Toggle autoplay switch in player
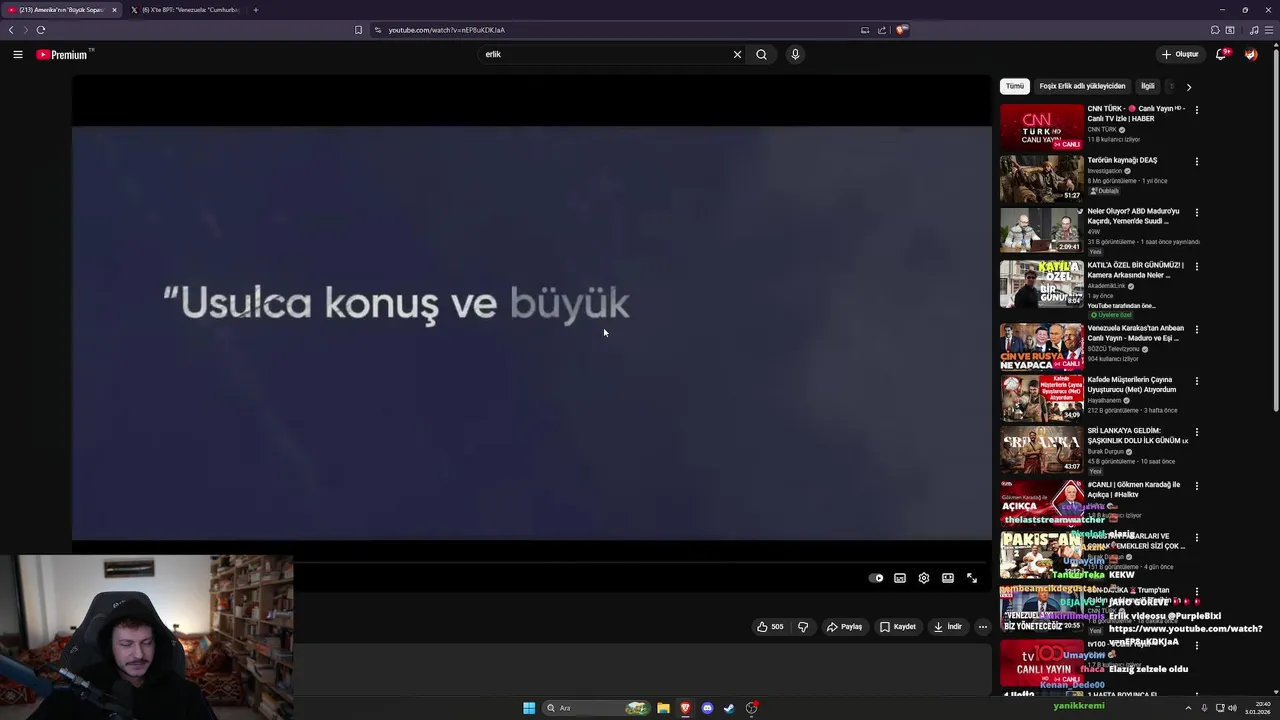Viewport: 1280px width, 720px height. tap(876, 578)
